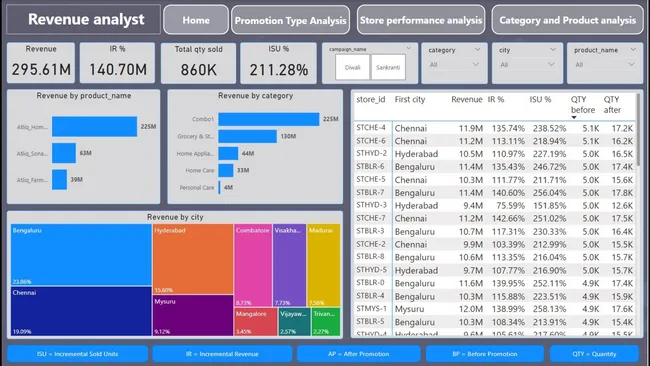Switch to Category and Product analysis
The image size is (650, 366).
tap(567, 20)
